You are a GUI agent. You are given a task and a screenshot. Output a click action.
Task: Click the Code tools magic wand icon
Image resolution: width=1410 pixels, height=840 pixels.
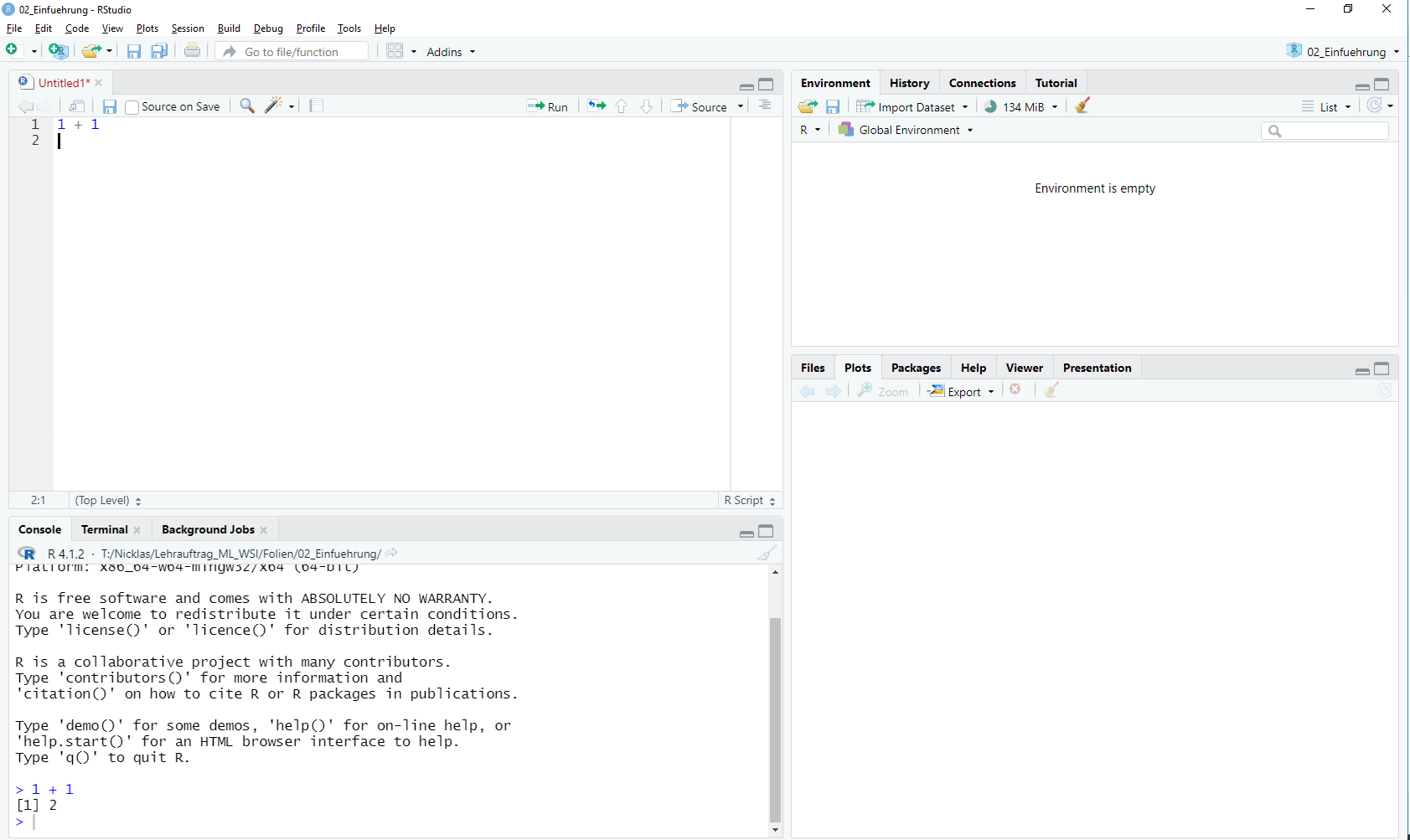[x=273, y=106]
